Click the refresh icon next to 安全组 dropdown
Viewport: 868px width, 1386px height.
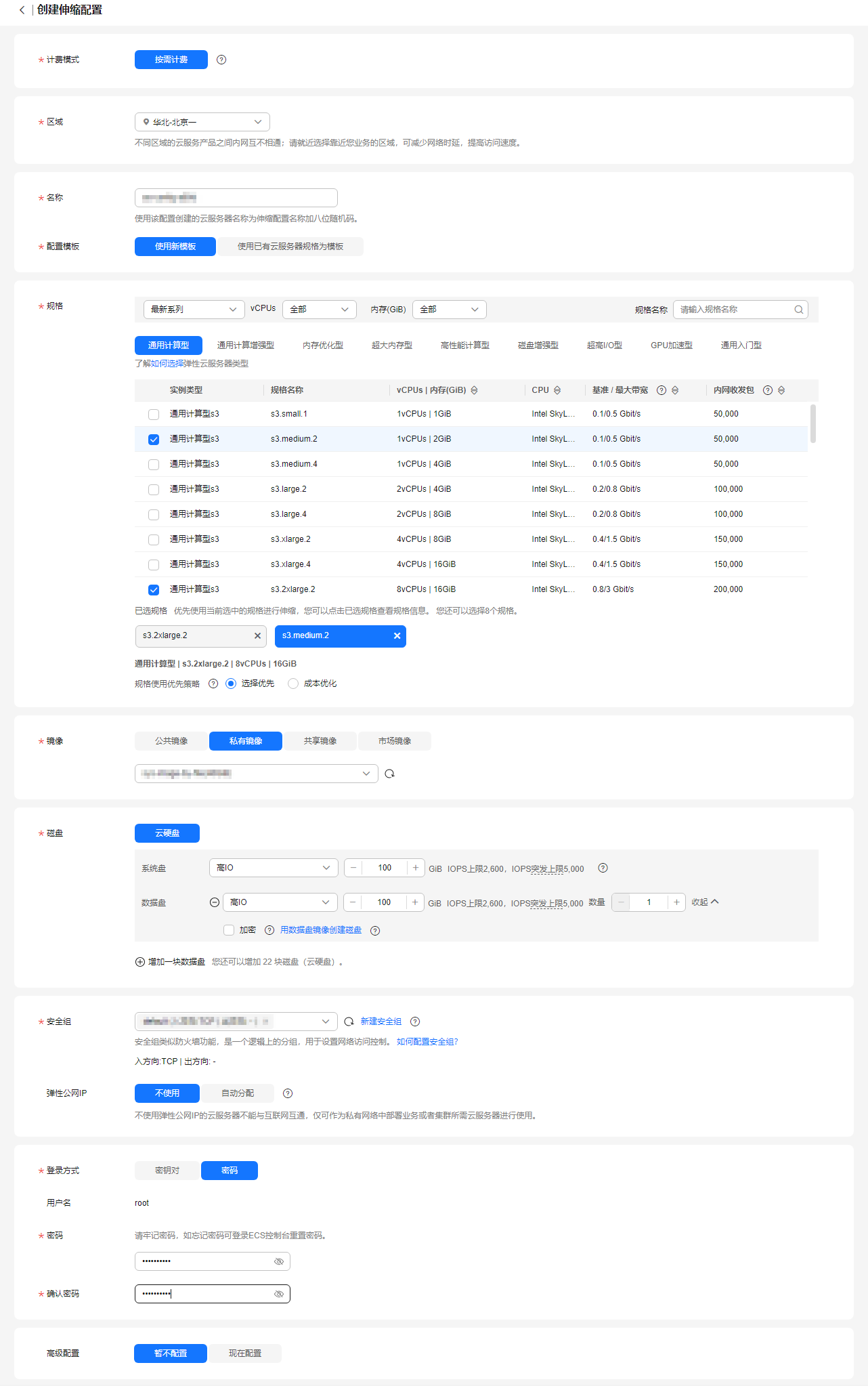(x=349, y=1022)
